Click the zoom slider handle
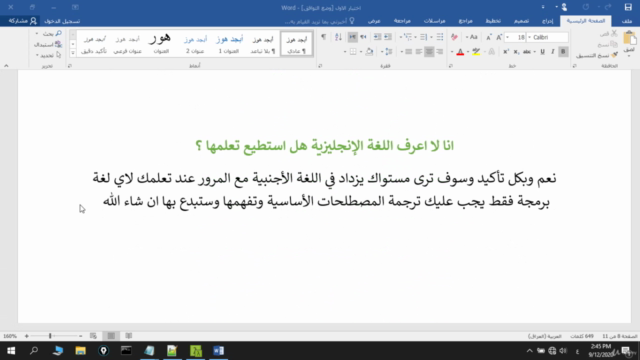Viewport: 640px width, 360px height. pyautogui.click(x=50, y=336)
